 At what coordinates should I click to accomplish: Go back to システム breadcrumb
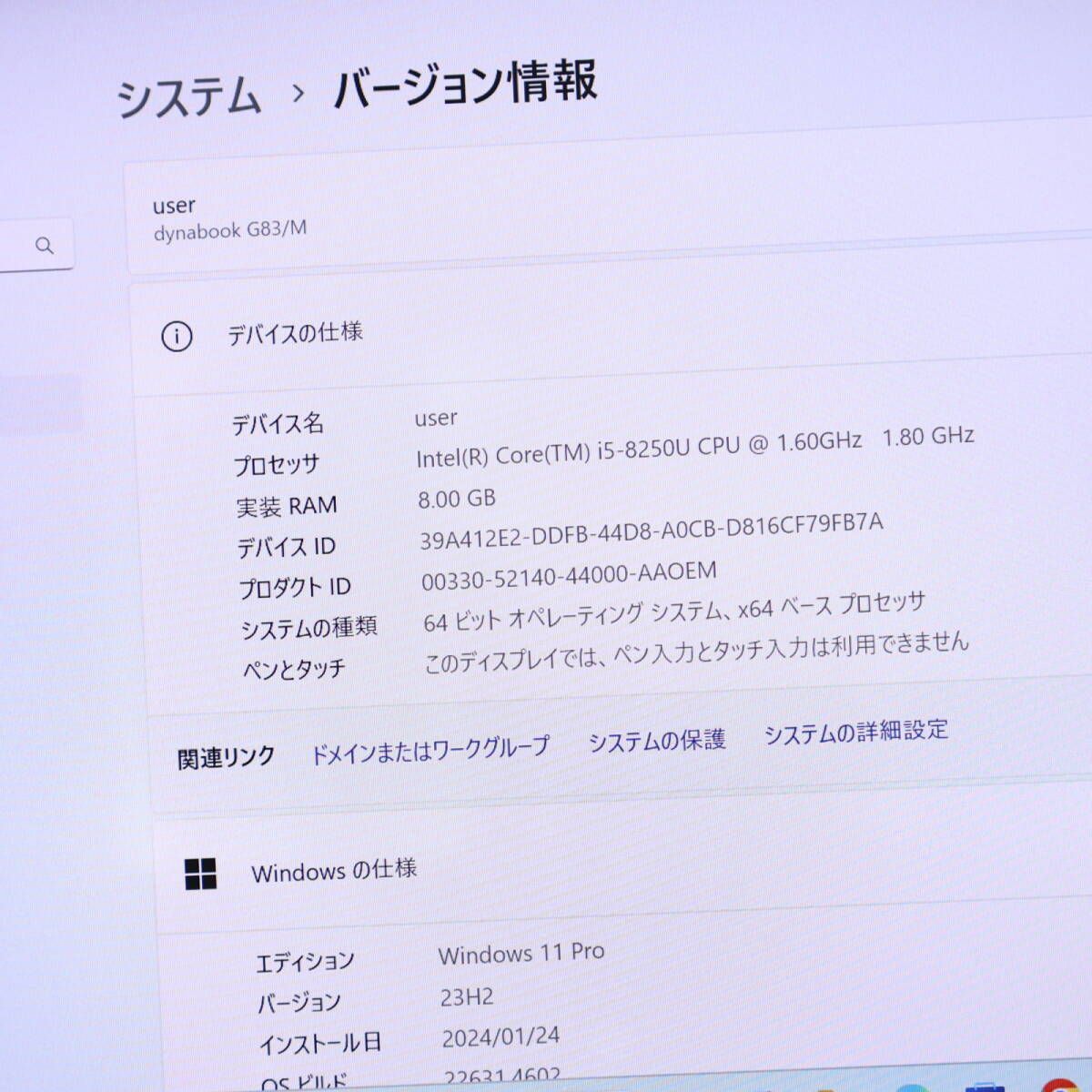pos(189,97)
